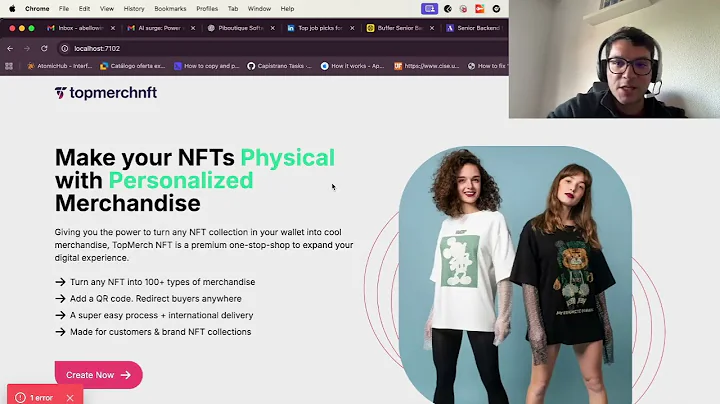720x404 pixels.
Task: Close the Piboutique Software tab
Action: coord(273,28)
